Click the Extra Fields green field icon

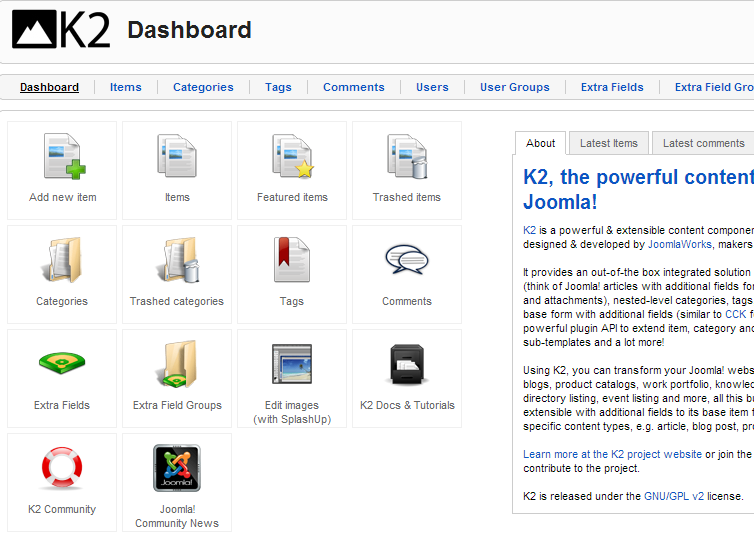pos(62,363)
